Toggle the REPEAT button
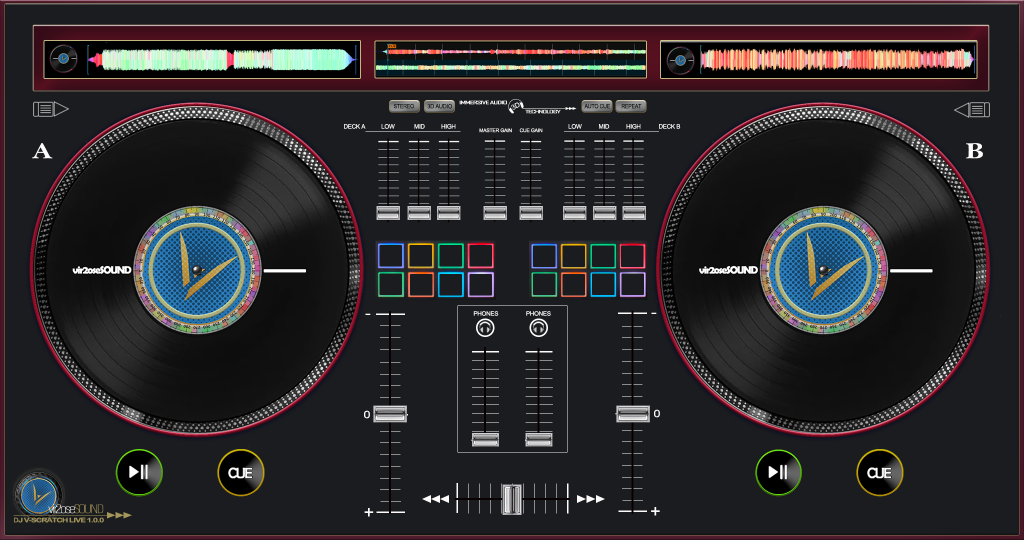Image resolution: width=1024 pixels, height=540 pixels. click(x=631, y=106)
